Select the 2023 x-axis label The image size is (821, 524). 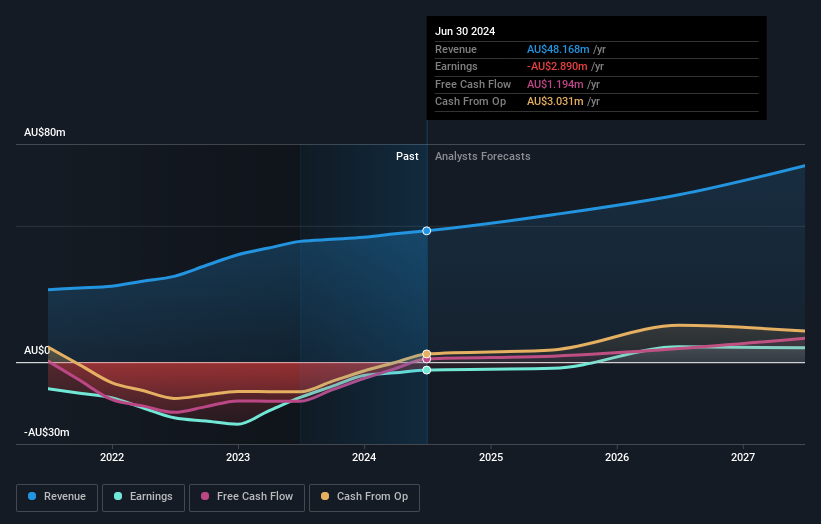pos(238,458)
